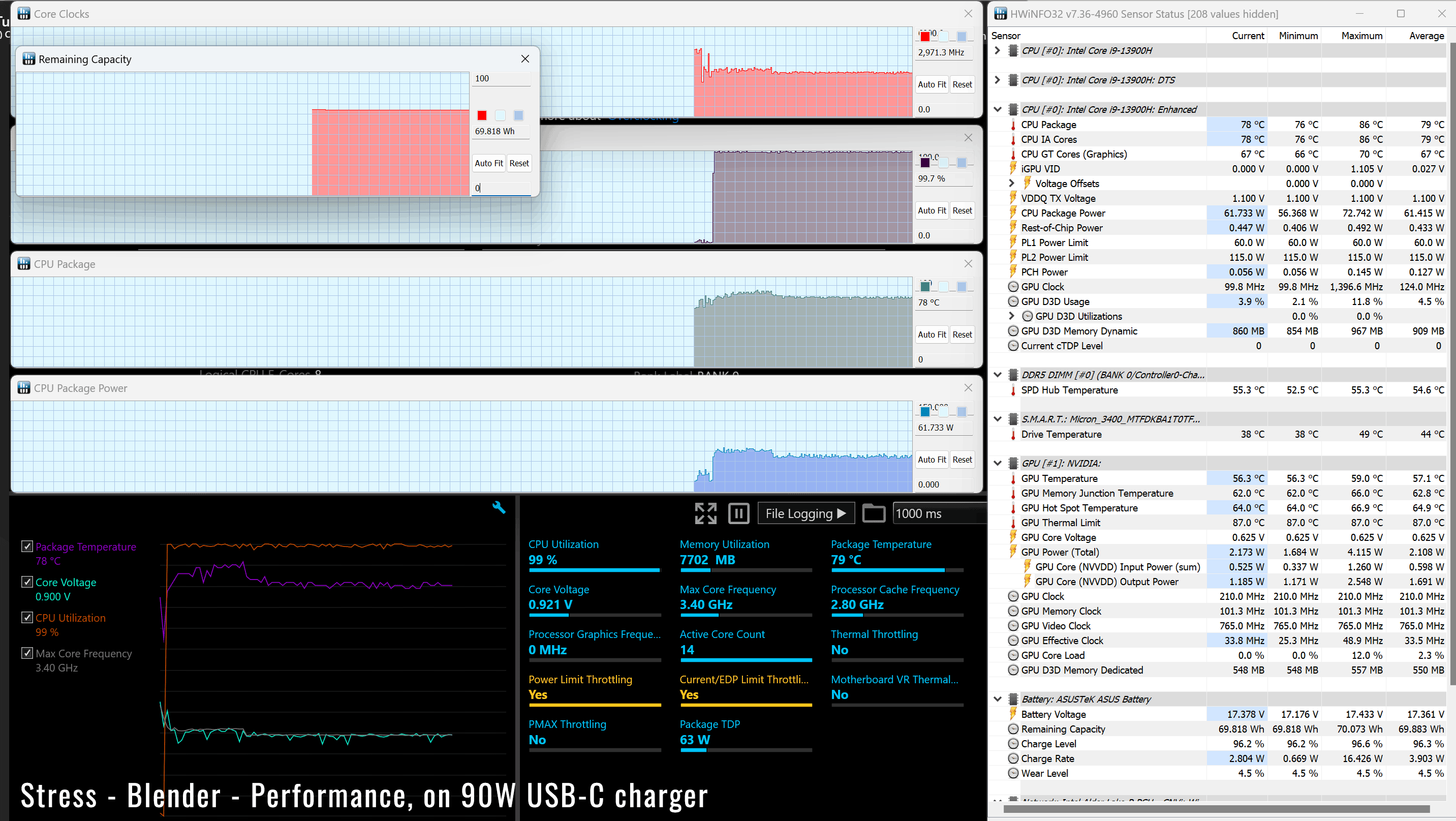The height and width of the screenshot is (821, 1456).
Task: Open the log folder icon
Action: click(873, 513)
